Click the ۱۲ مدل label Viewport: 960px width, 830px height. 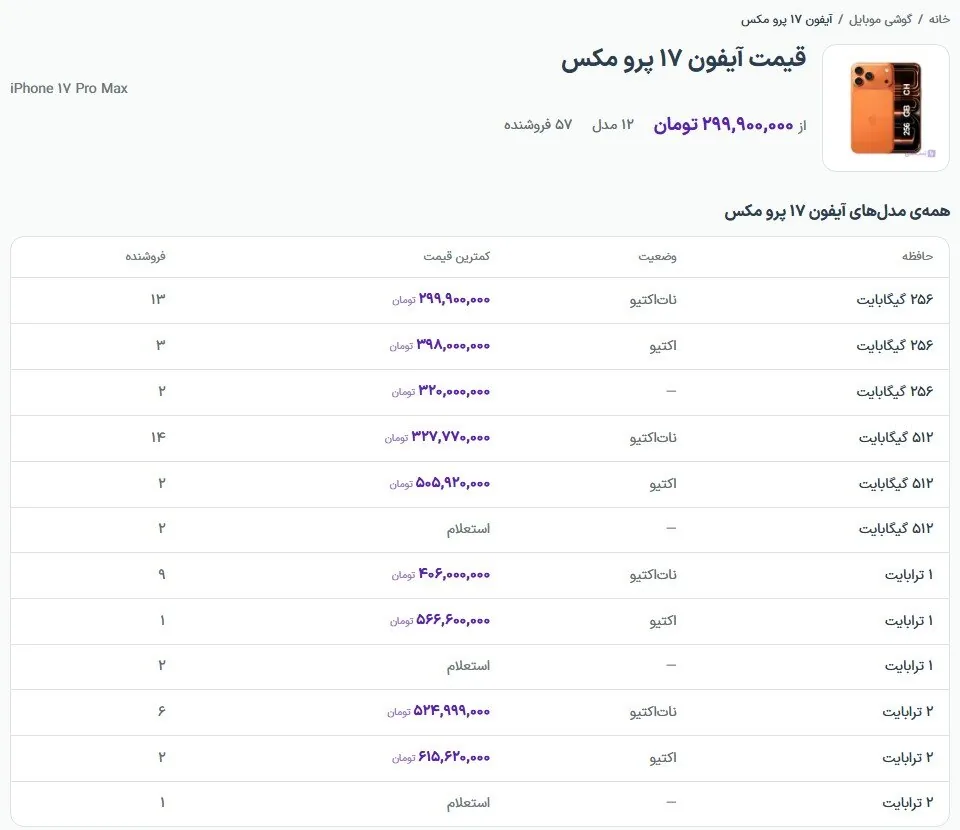[x=612, y=125]
